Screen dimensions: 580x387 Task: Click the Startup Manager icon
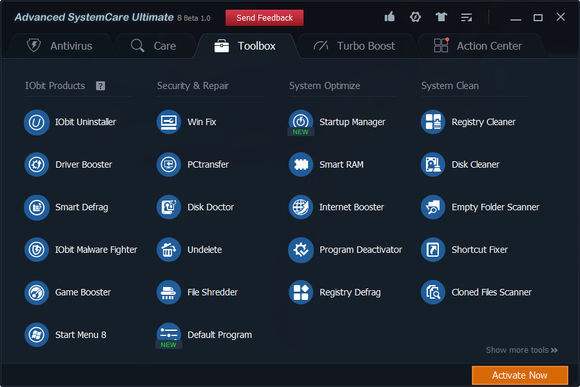(x=301, y=122)
